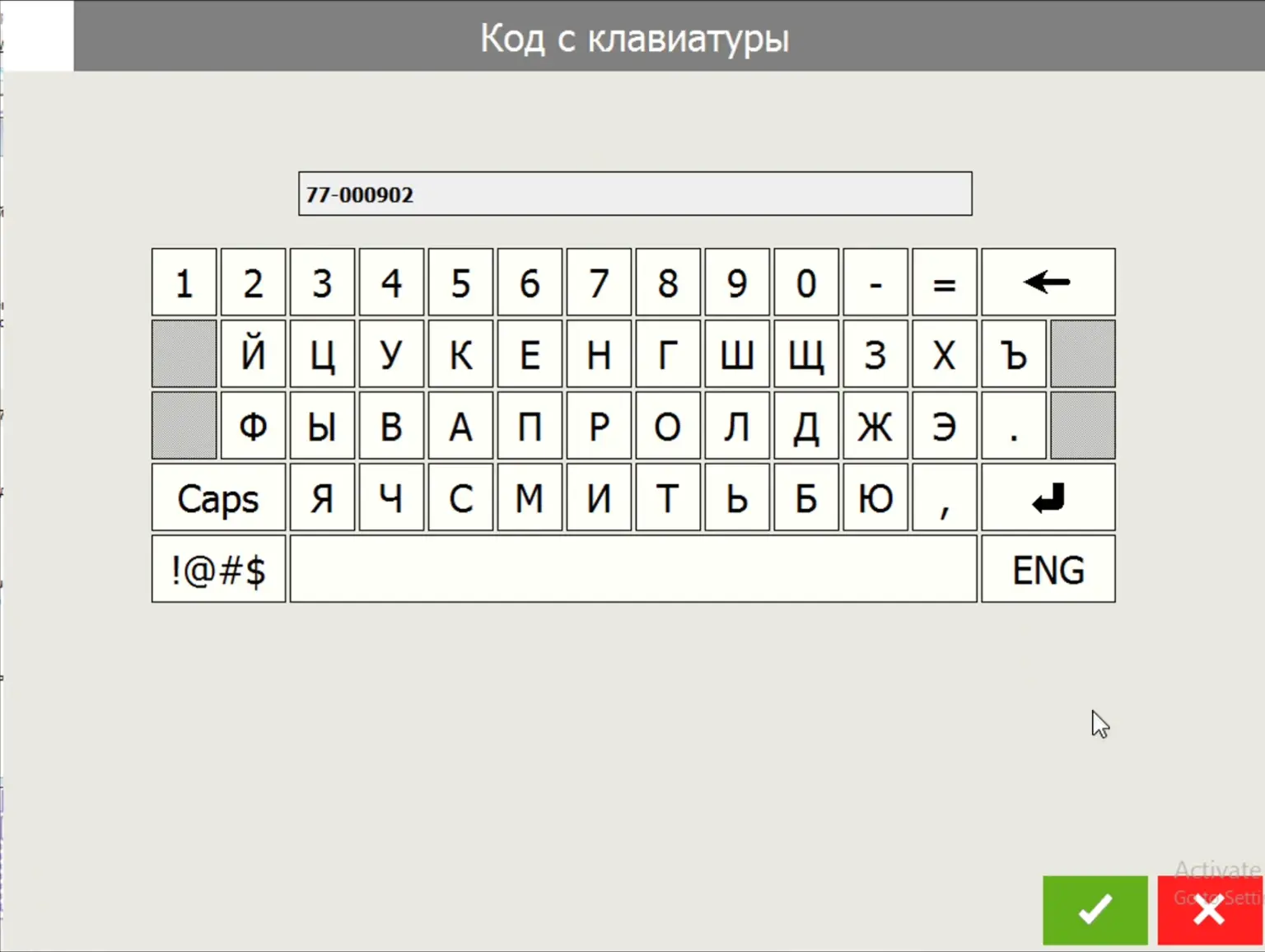
Task: Tap the letter Ш key
Action: [x=737, y=354]
